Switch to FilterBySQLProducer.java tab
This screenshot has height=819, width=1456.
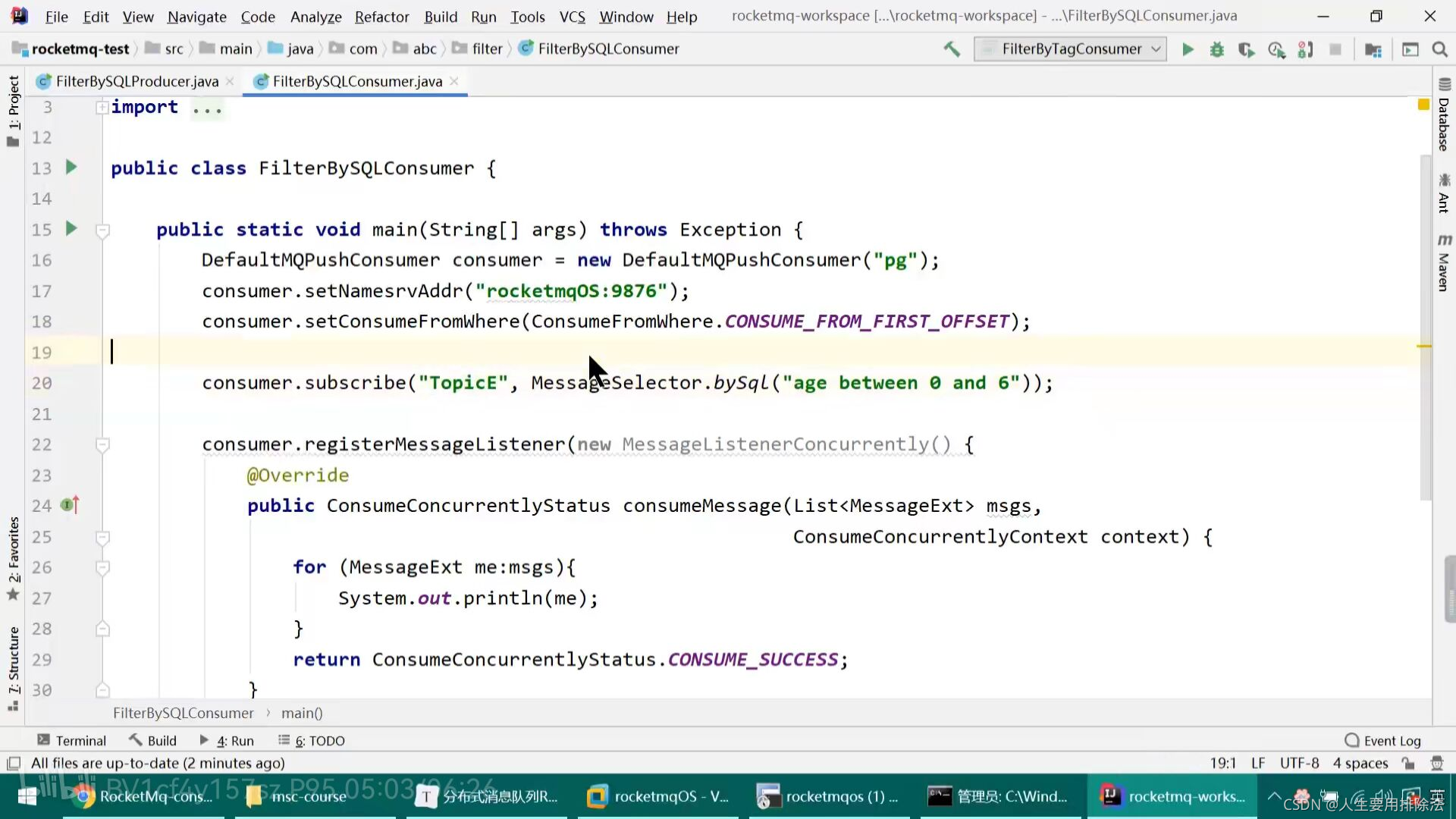136,81
